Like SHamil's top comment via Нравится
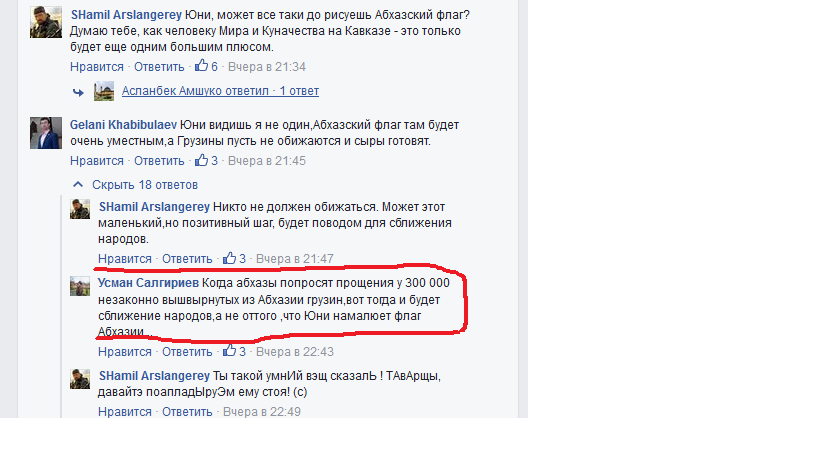Screen dimensions: 819x460 97,67
